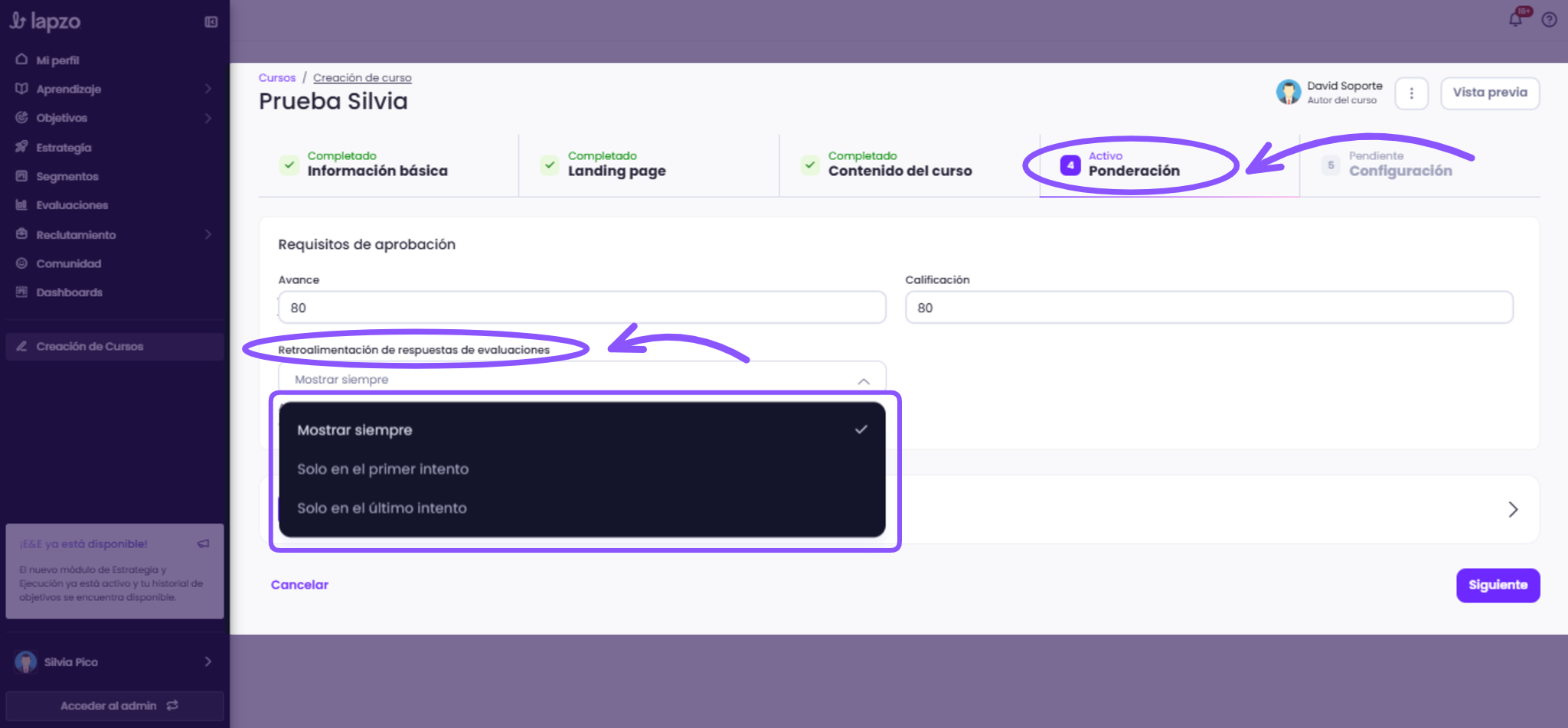
Task: Open Mi perfil home icon
Action: point(21,60)
